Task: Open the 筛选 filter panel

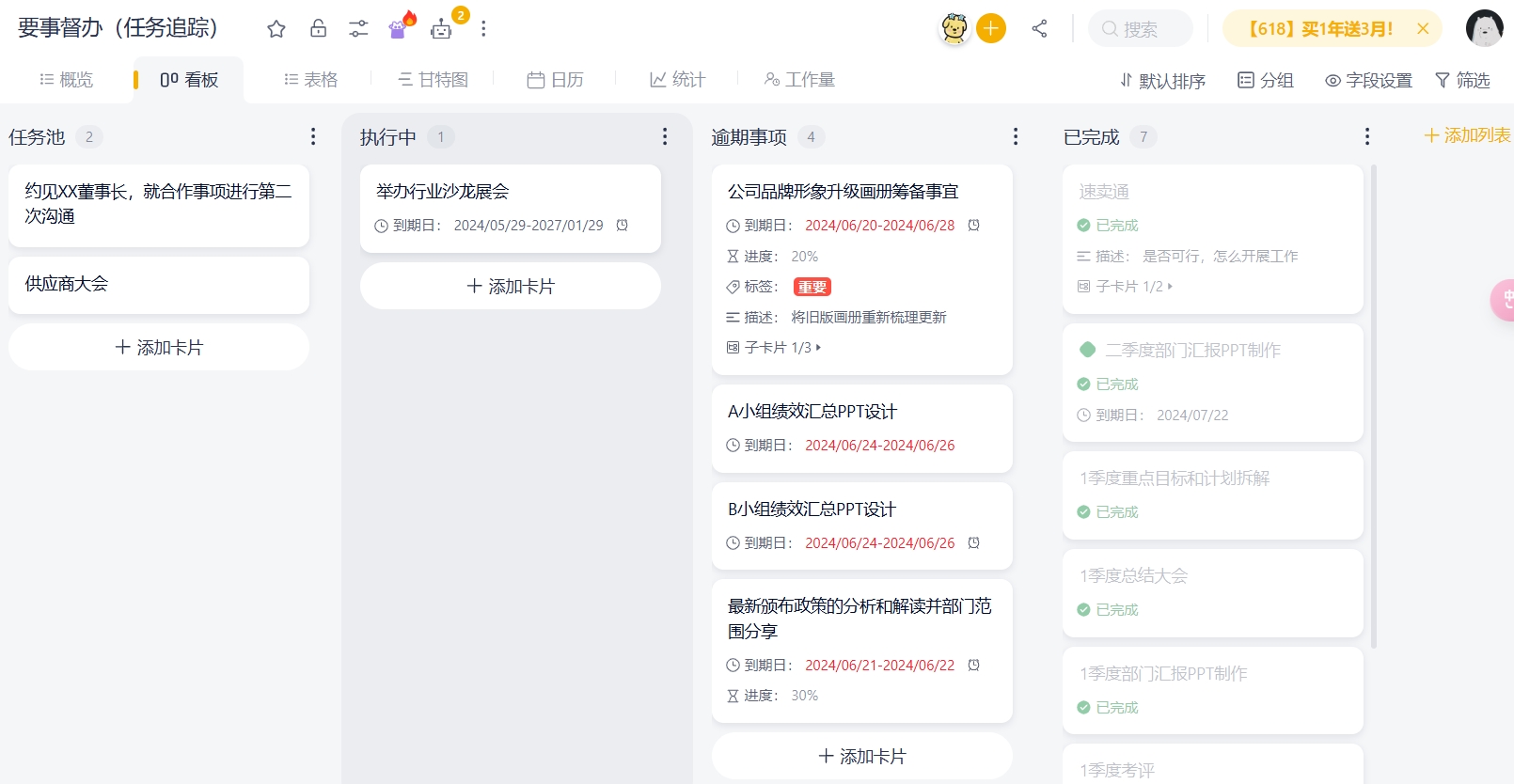Action: point(1462,81)
